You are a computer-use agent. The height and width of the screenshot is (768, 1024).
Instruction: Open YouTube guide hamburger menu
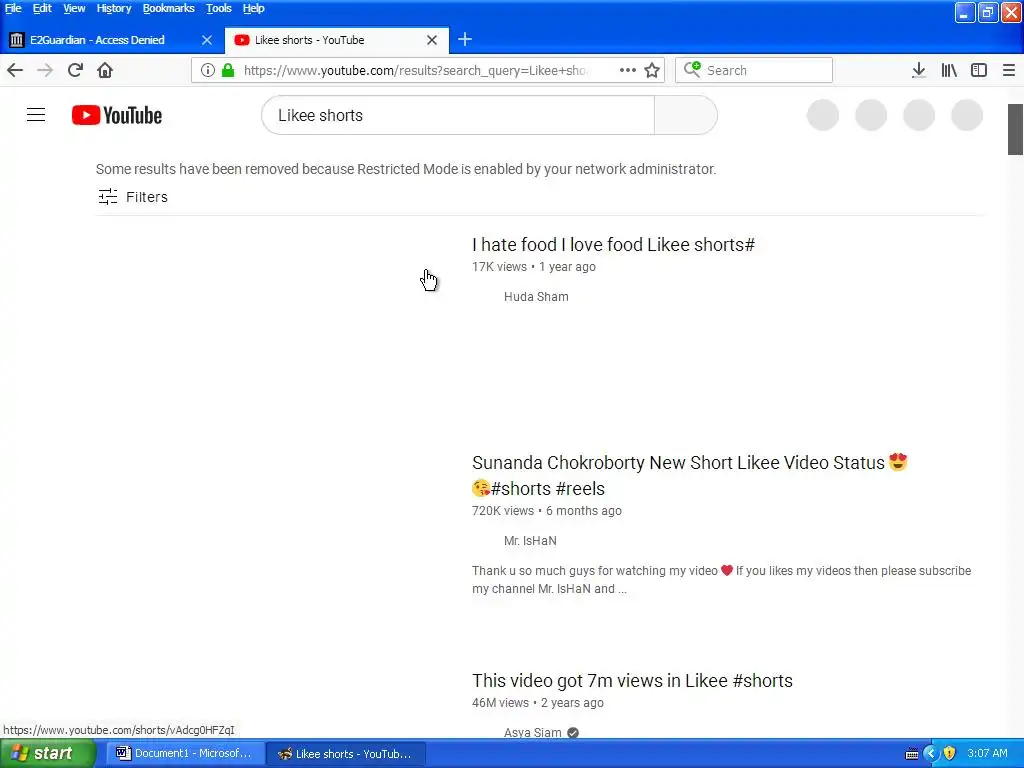point(36,115)
